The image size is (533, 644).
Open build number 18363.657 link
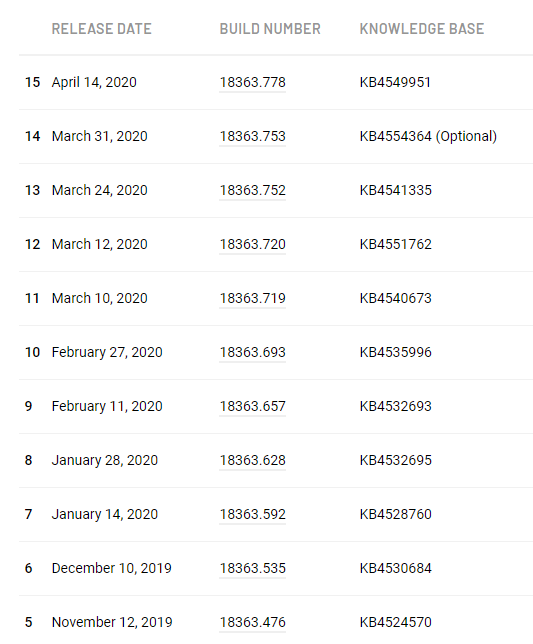[253, 406]
